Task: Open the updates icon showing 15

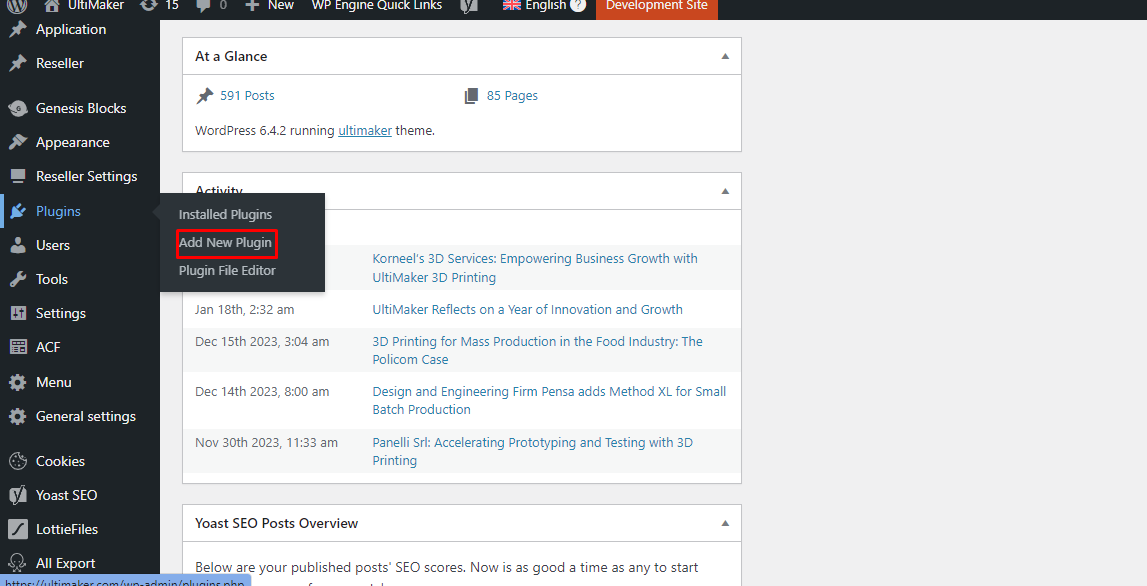Action: click(148, 6)
